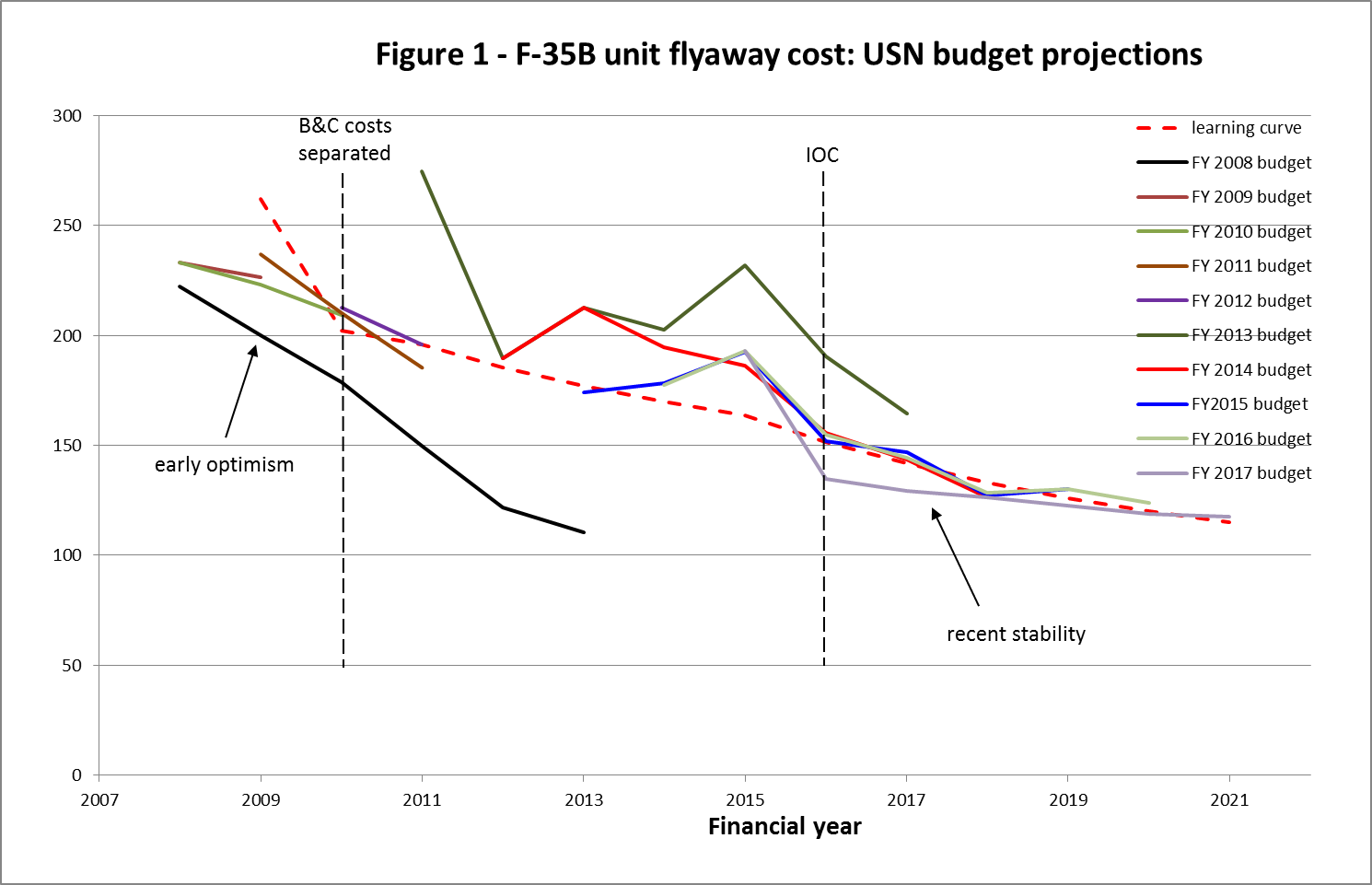Click the dark green FY 2013 peak at 2015
The width and height of the screenshot is (1372, 885).
(x=745, y=265)
